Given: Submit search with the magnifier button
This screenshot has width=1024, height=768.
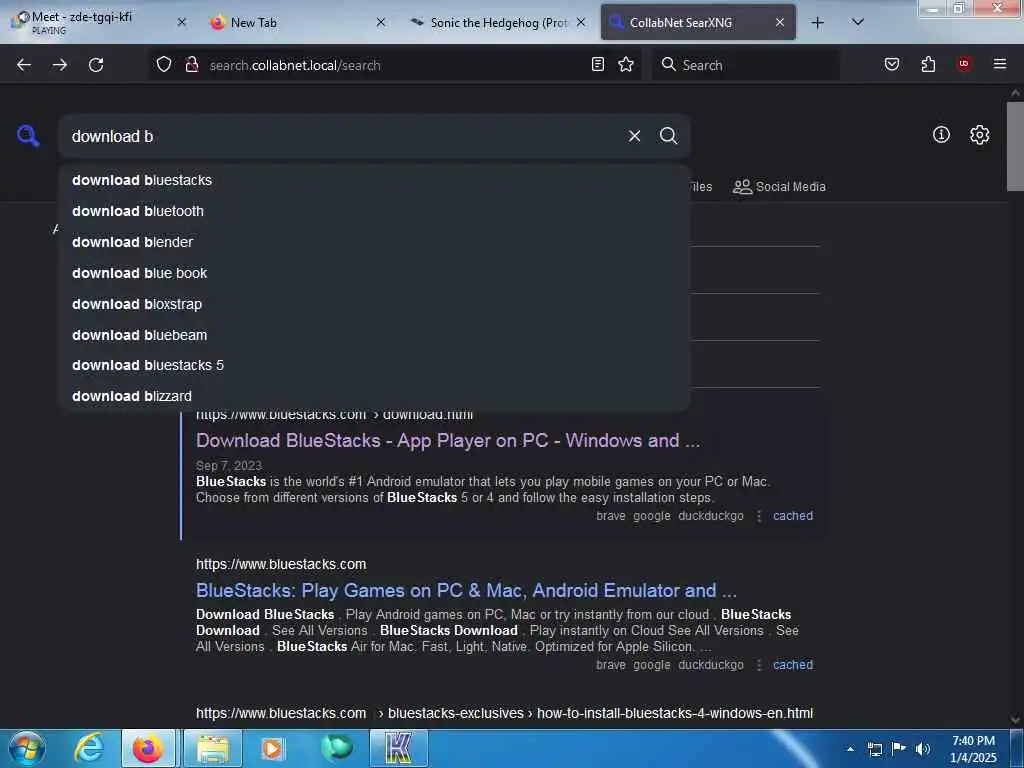Looking at the screenshot, I should point(668,136).
